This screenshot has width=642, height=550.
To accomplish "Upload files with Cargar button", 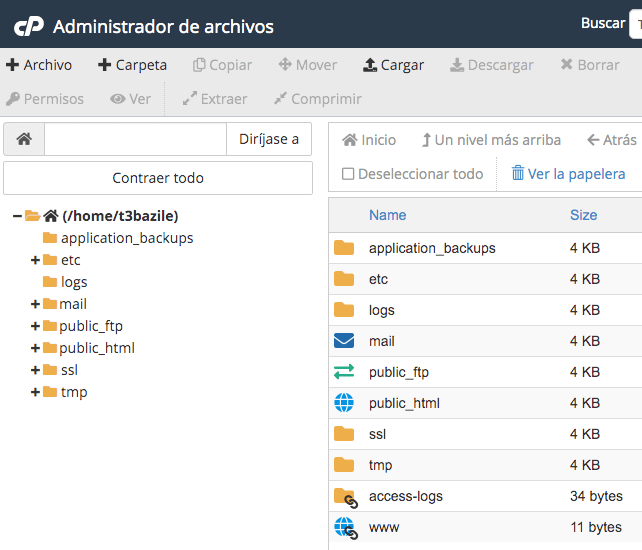I will point(393,65).
